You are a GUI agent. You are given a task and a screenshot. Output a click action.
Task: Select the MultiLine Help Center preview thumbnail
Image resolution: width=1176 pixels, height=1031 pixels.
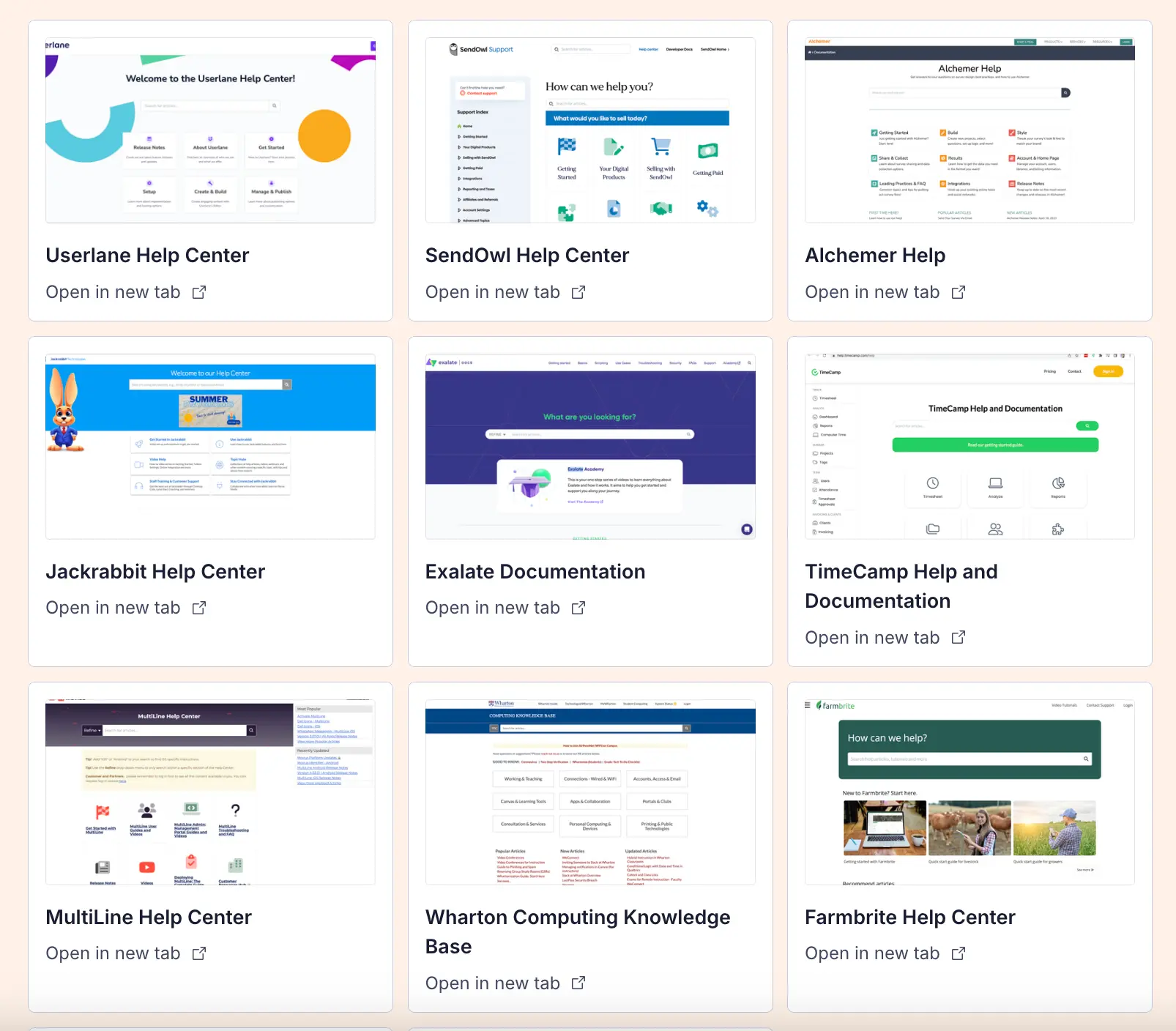[x=210, y=792]
